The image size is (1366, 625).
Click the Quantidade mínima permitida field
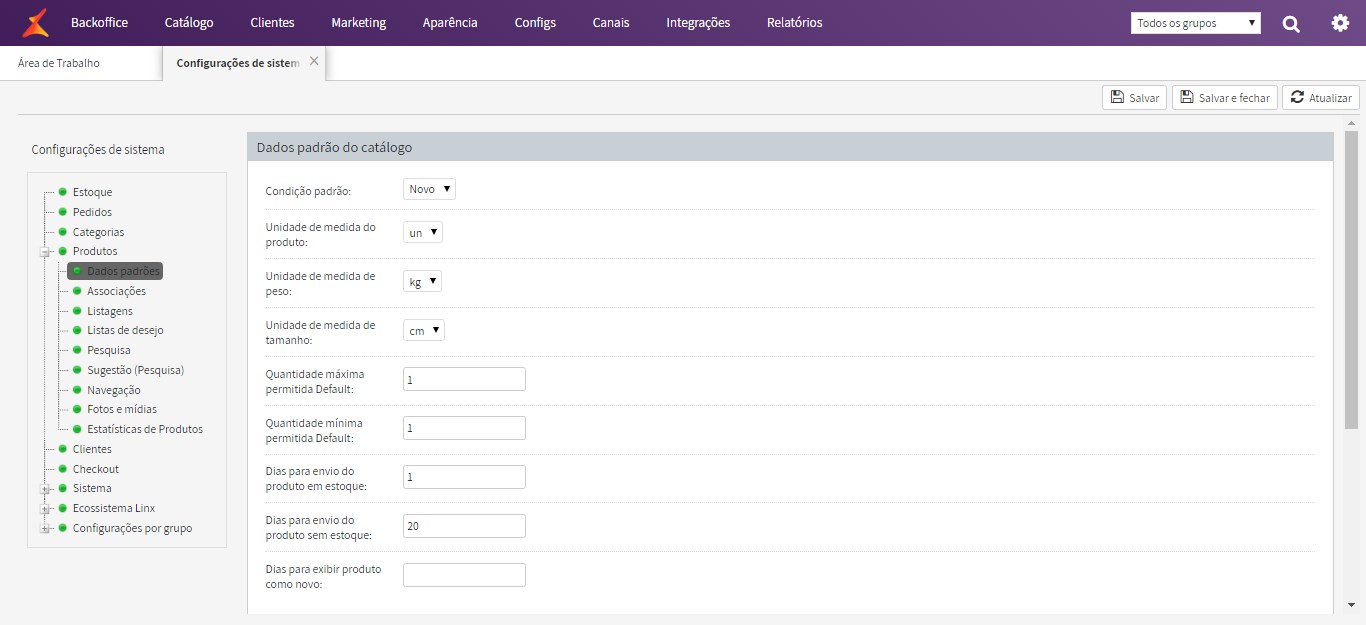click(x=464, y=428)
